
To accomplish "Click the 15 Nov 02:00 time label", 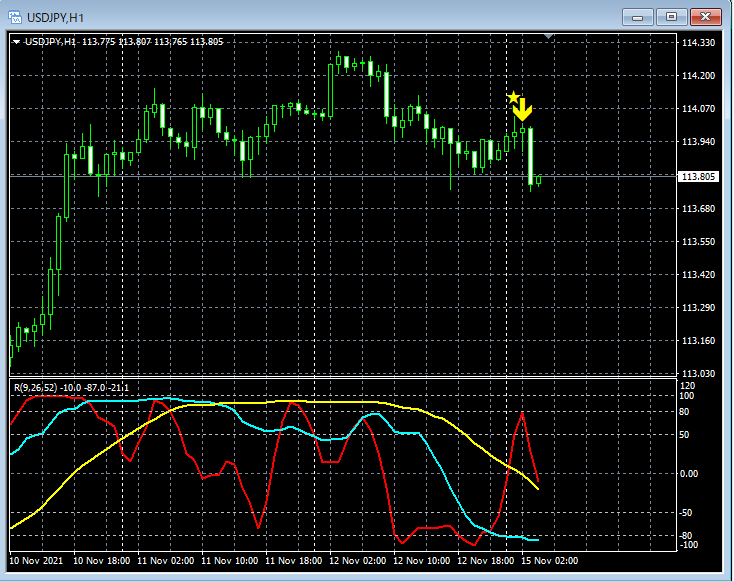I will tap(550, 560).
